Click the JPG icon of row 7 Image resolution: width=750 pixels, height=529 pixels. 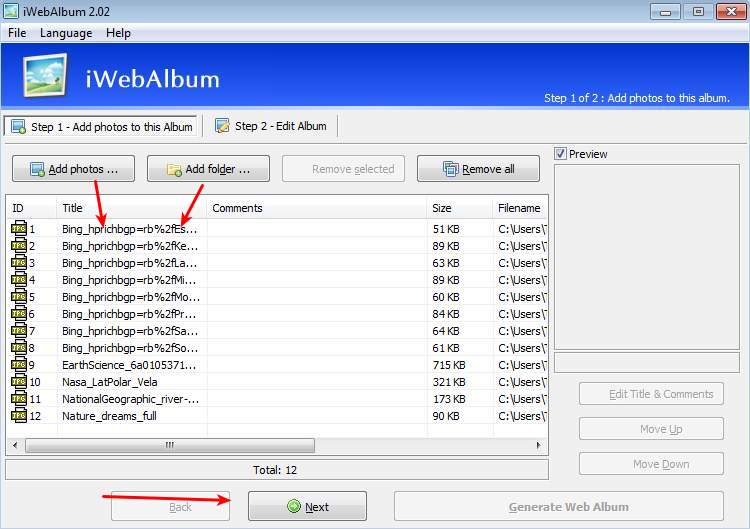tap(19, 331)
